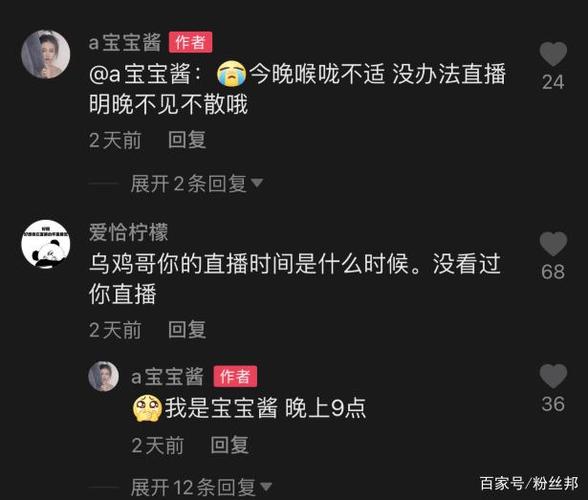Reply to the top a宝宝酱 comment
This screenshot has height=500, width=588.
(187, 140)
